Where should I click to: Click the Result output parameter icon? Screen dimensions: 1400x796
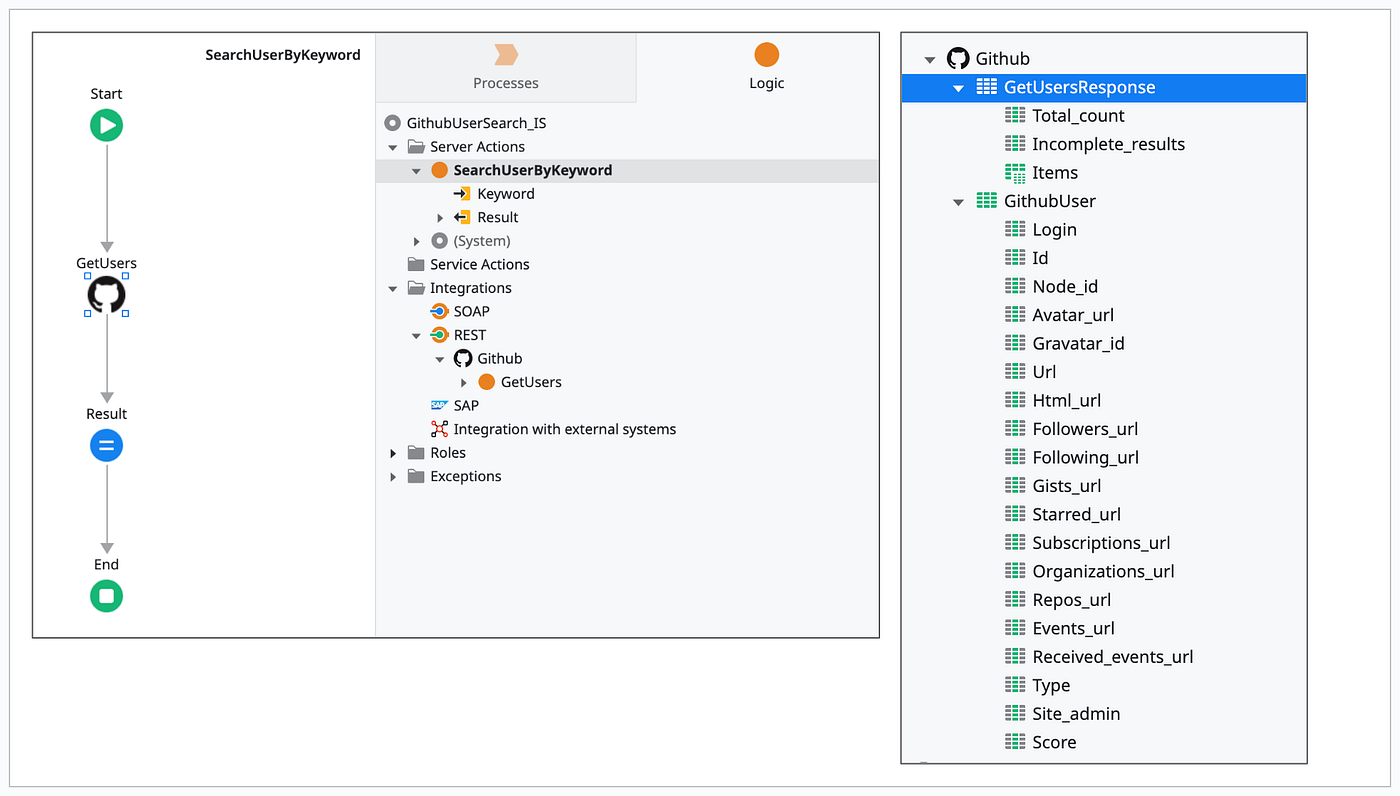tap(462, 217)
